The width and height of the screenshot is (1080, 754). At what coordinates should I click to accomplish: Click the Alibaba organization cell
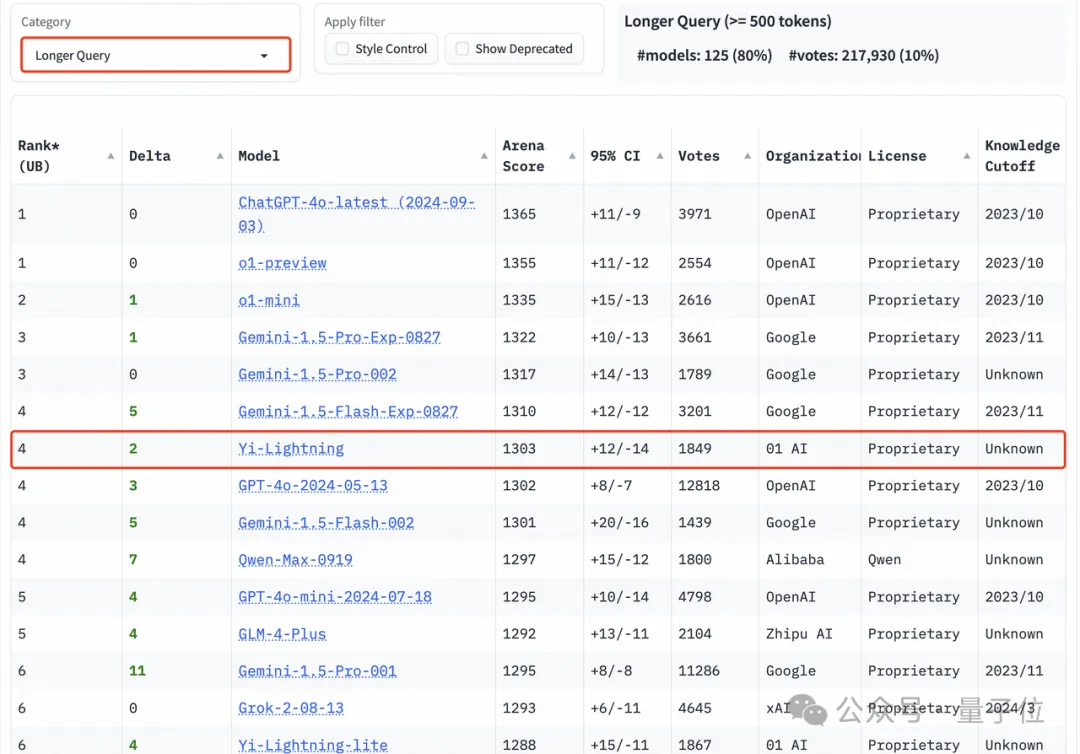point(795,560)
